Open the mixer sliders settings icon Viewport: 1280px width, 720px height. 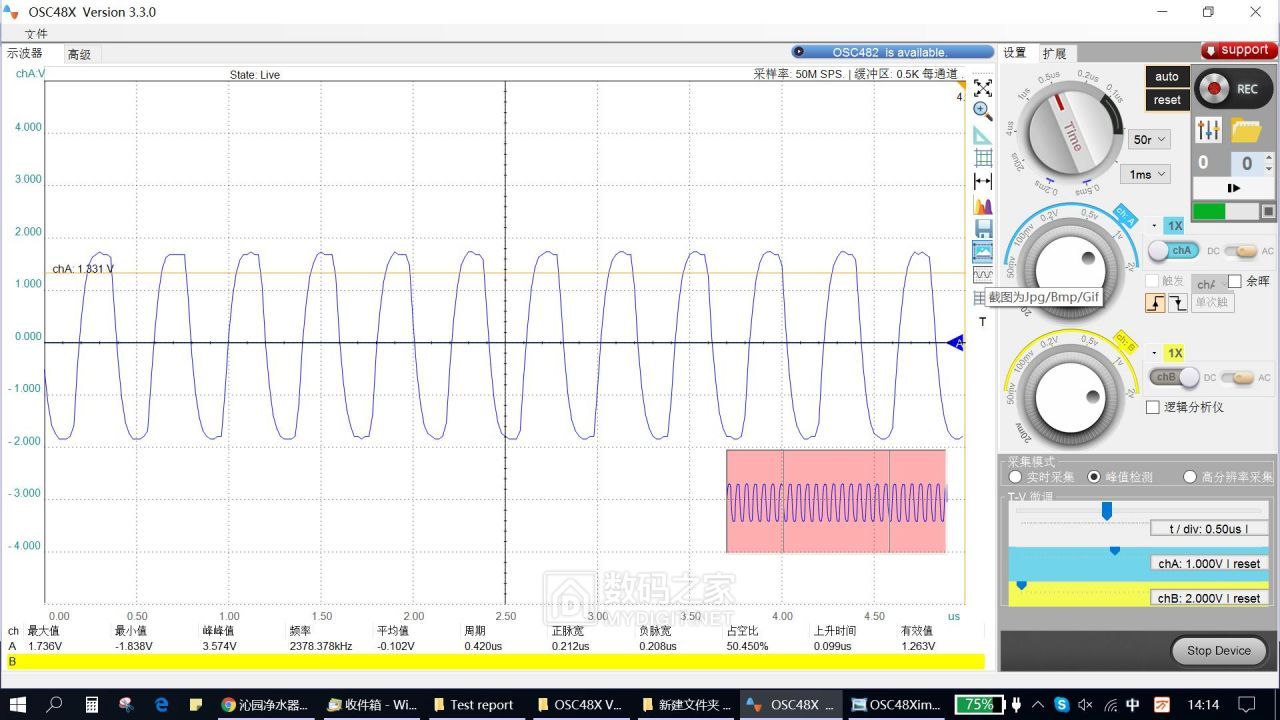1208,130
